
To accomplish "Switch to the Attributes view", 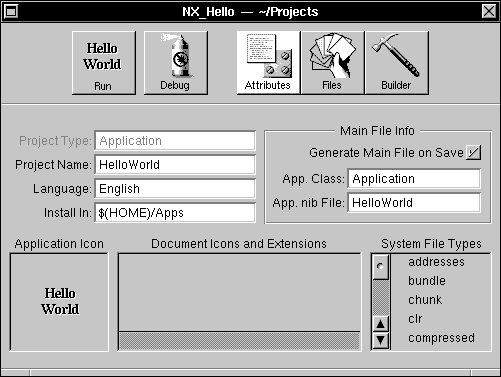I will 268,63.
